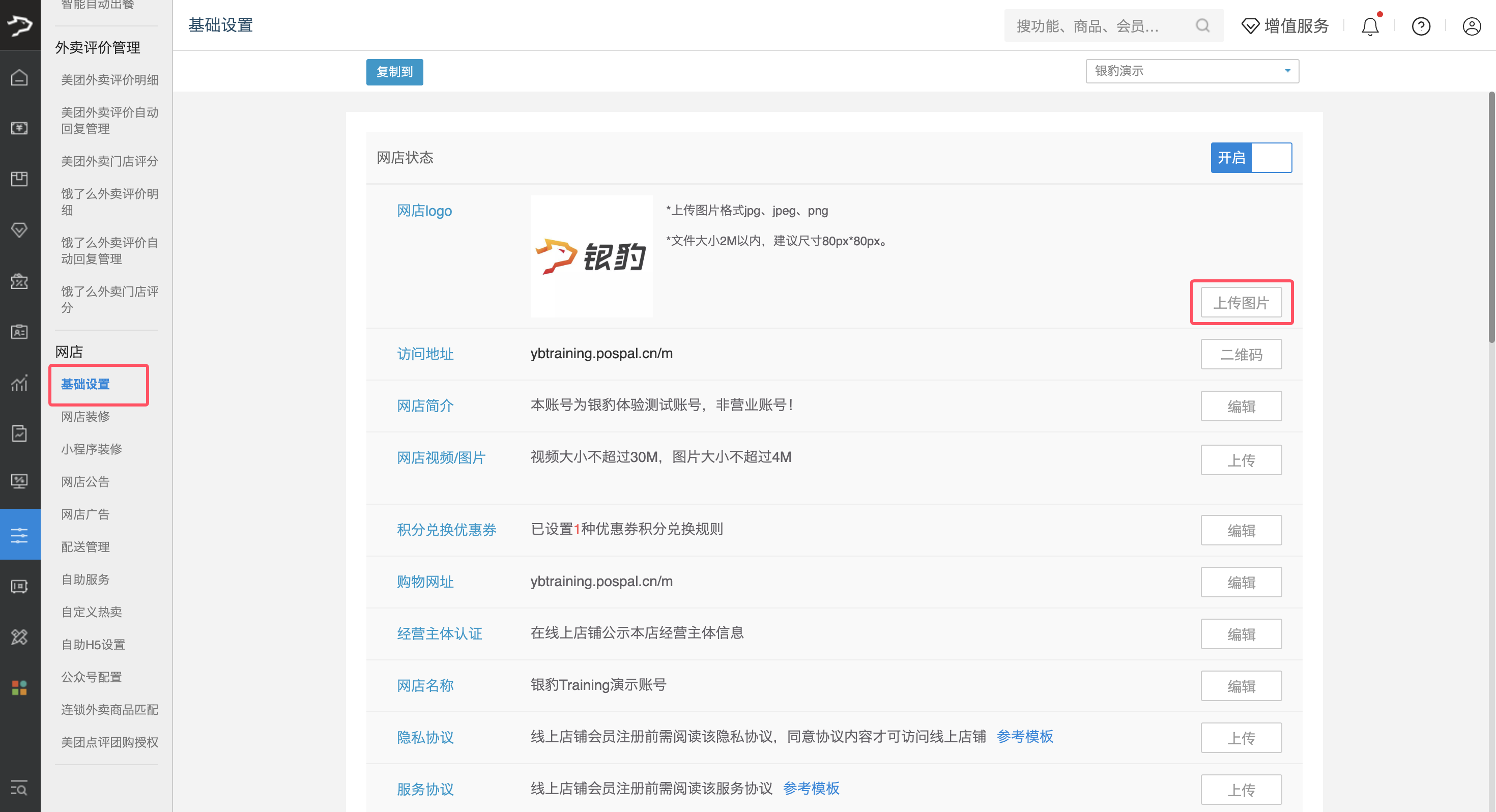The image size is (1496, 812).
Task: Click the 外卖评价管理 section heading
Action: coord(98,47)
